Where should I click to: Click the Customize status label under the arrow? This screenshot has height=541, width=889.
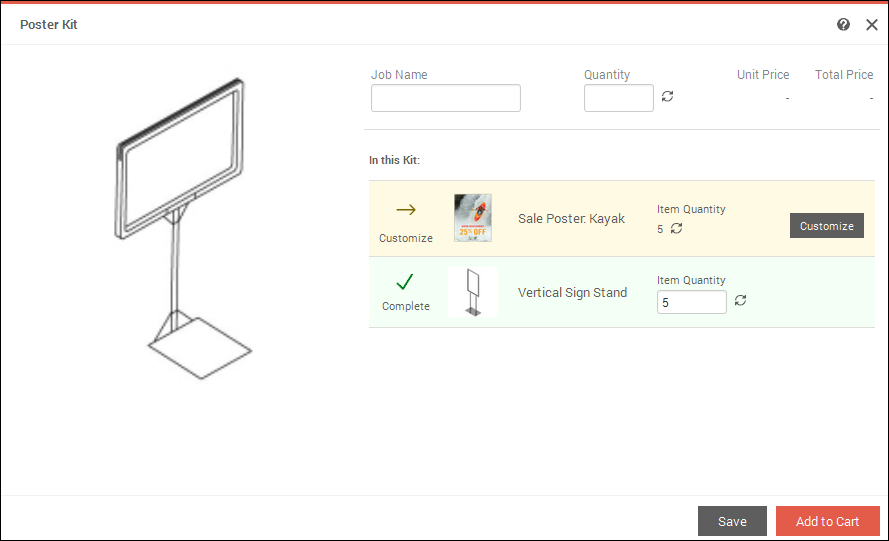point(406,239)
